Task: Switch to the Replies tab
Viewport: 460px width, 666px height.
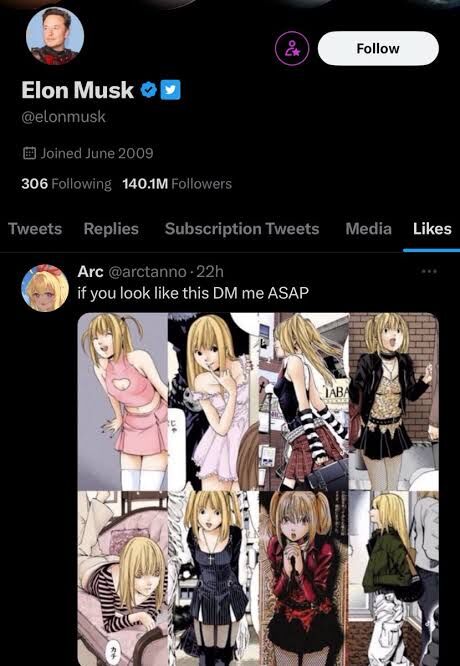Action: pos(111,229)
